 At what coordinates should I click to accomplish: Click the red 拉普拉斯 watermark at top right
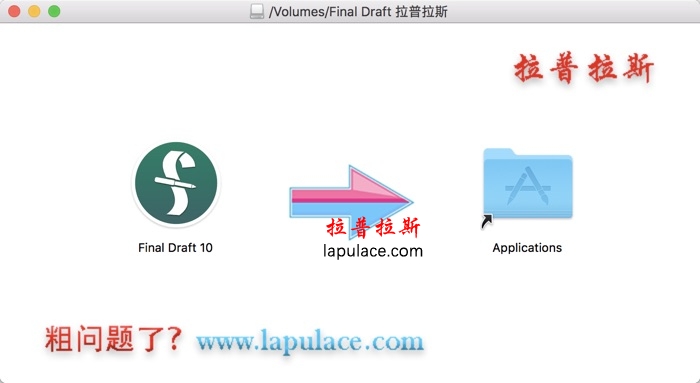584,68
